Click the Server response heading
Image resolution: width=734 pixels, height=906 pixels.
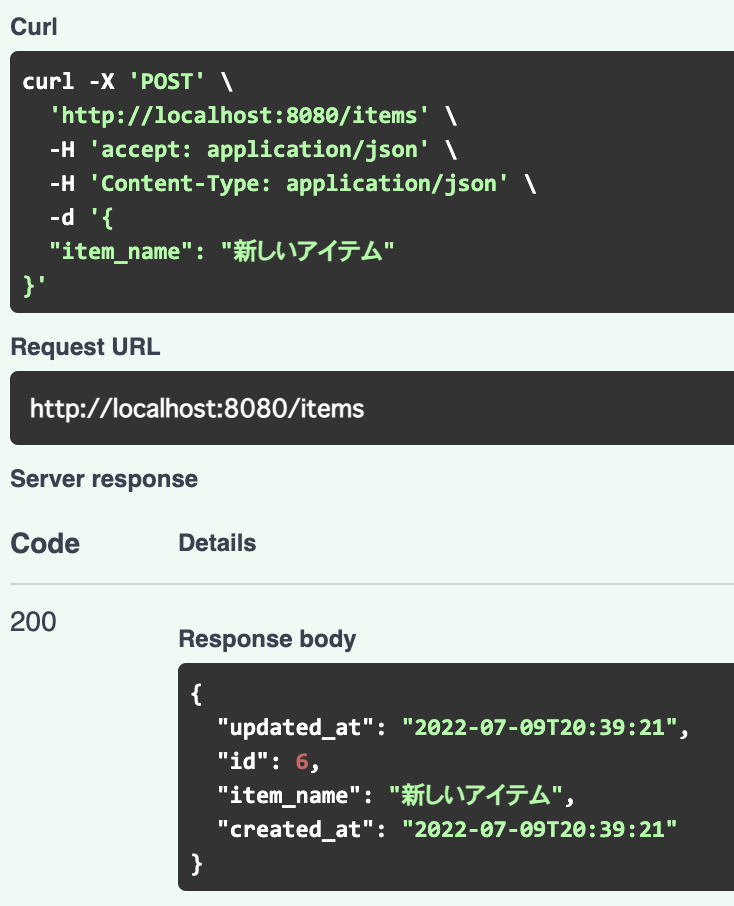point(104,479)
